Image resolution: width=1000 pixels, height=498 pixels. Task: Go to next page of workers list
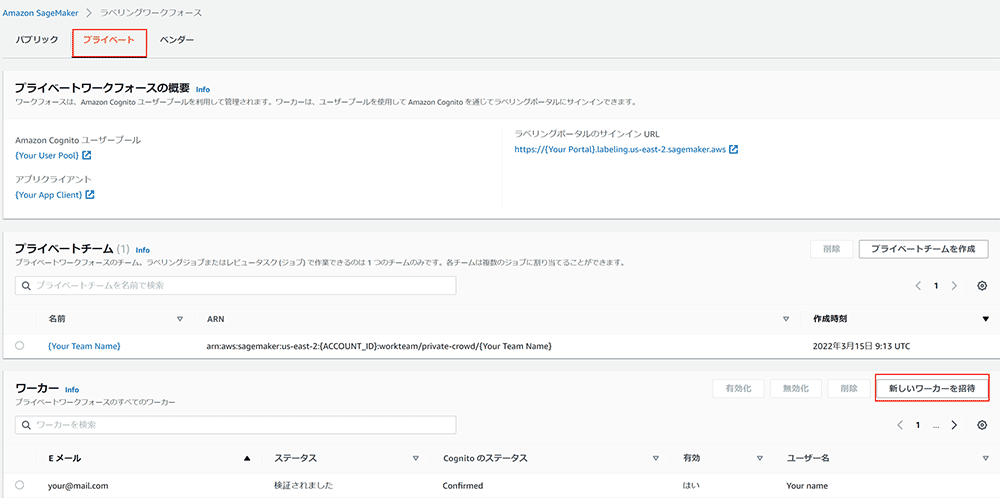955,425
